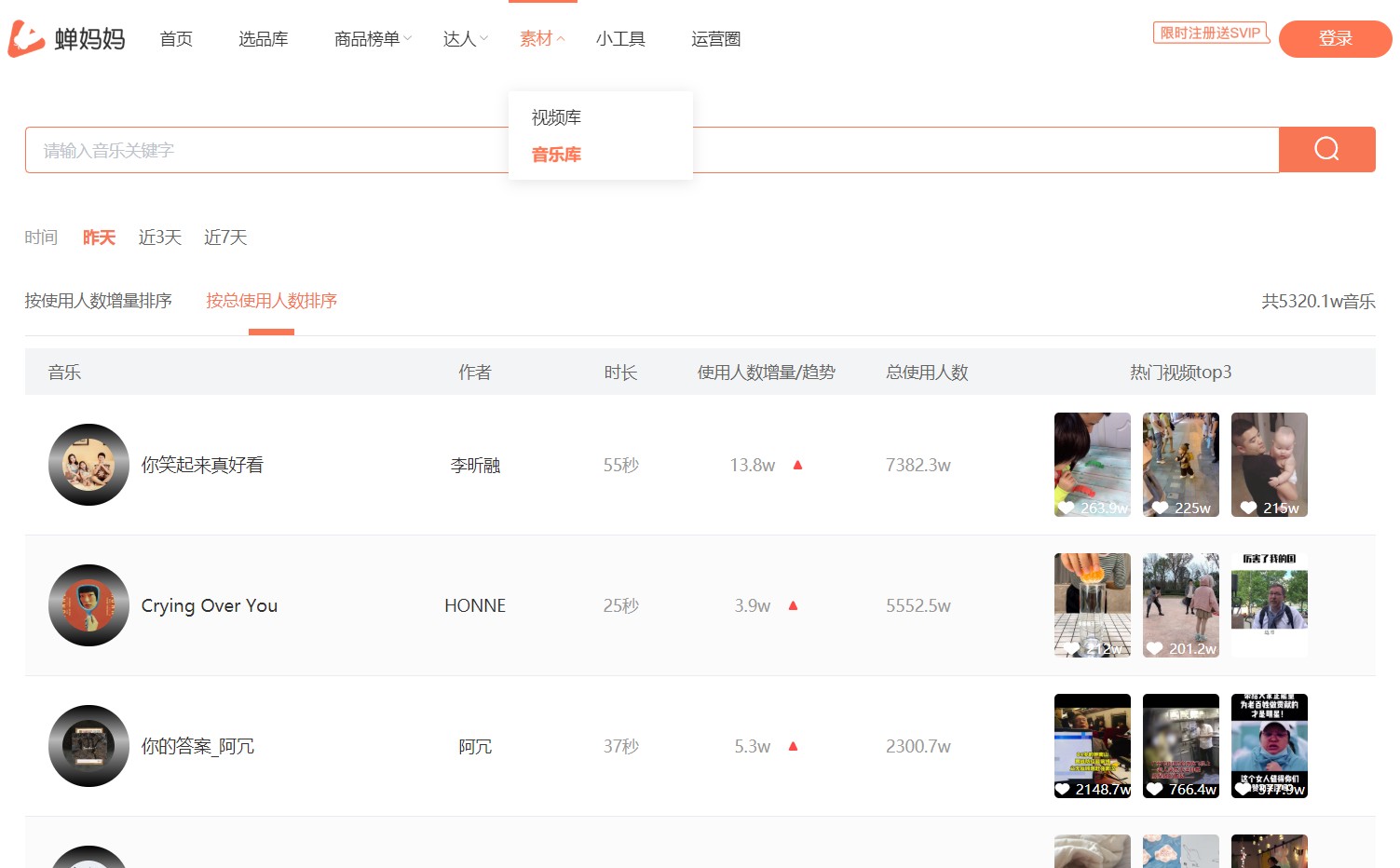
Task: Select 视频库 in the dropdown
Action: [556, 117]
